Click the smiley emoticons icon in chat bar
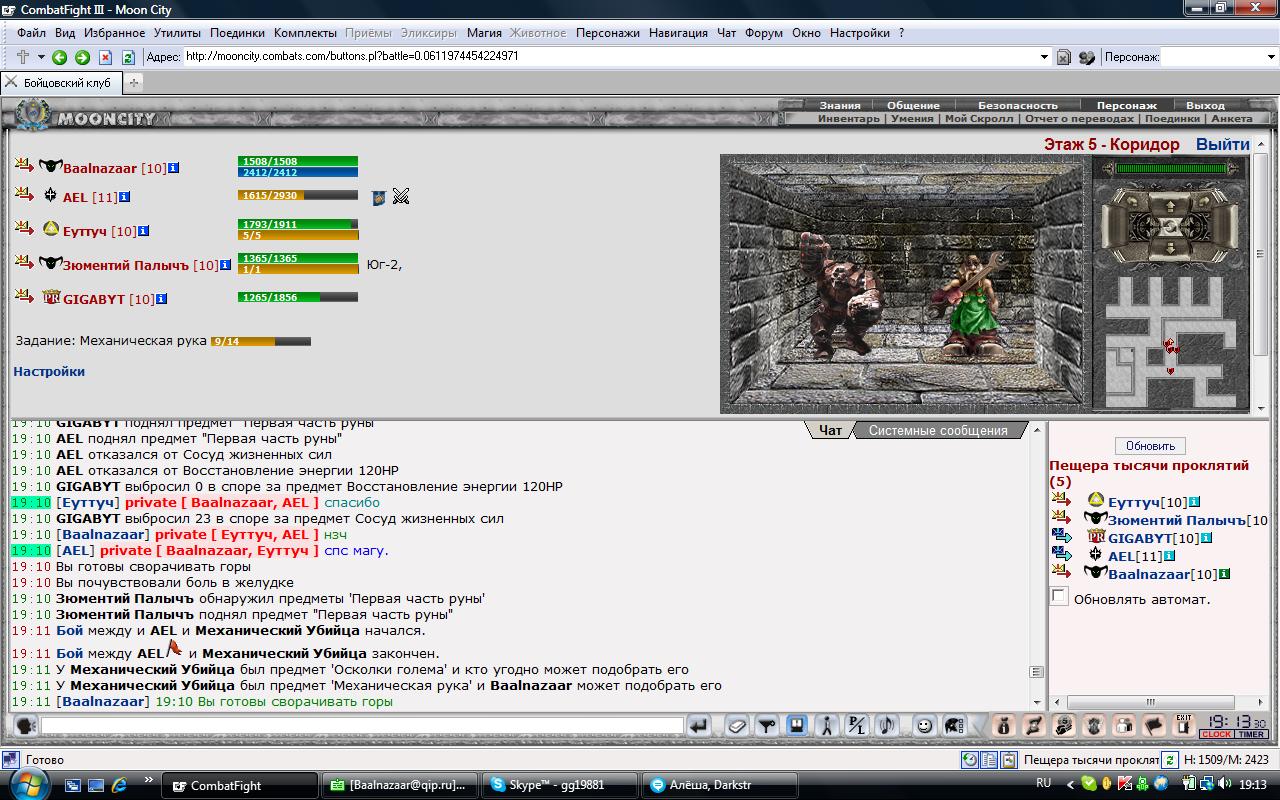1280x800 pixels. click(x=925, y=726)
